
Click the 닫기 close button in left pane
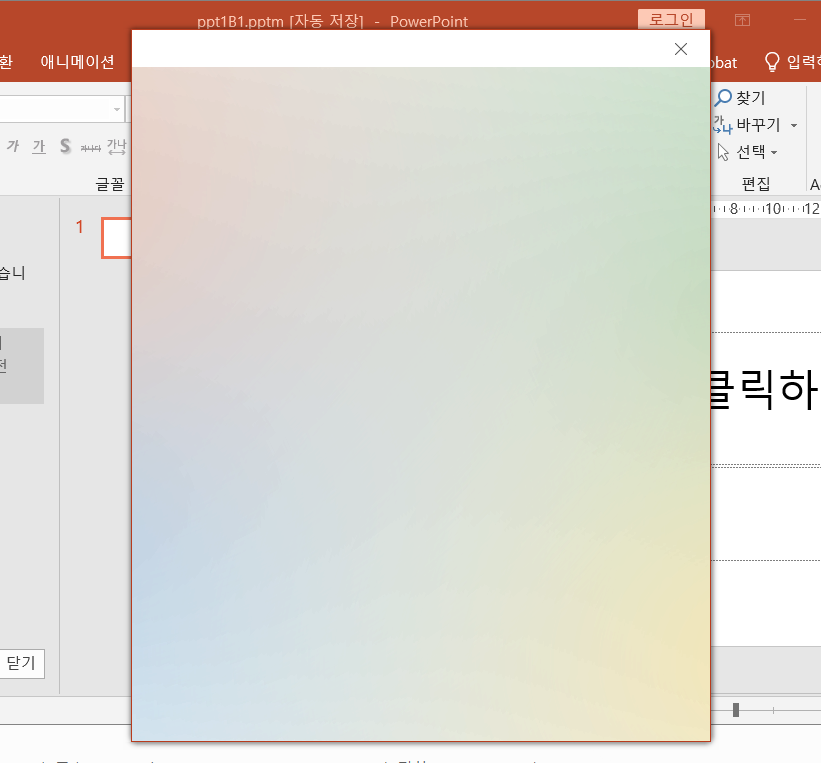tap(21, 664)
